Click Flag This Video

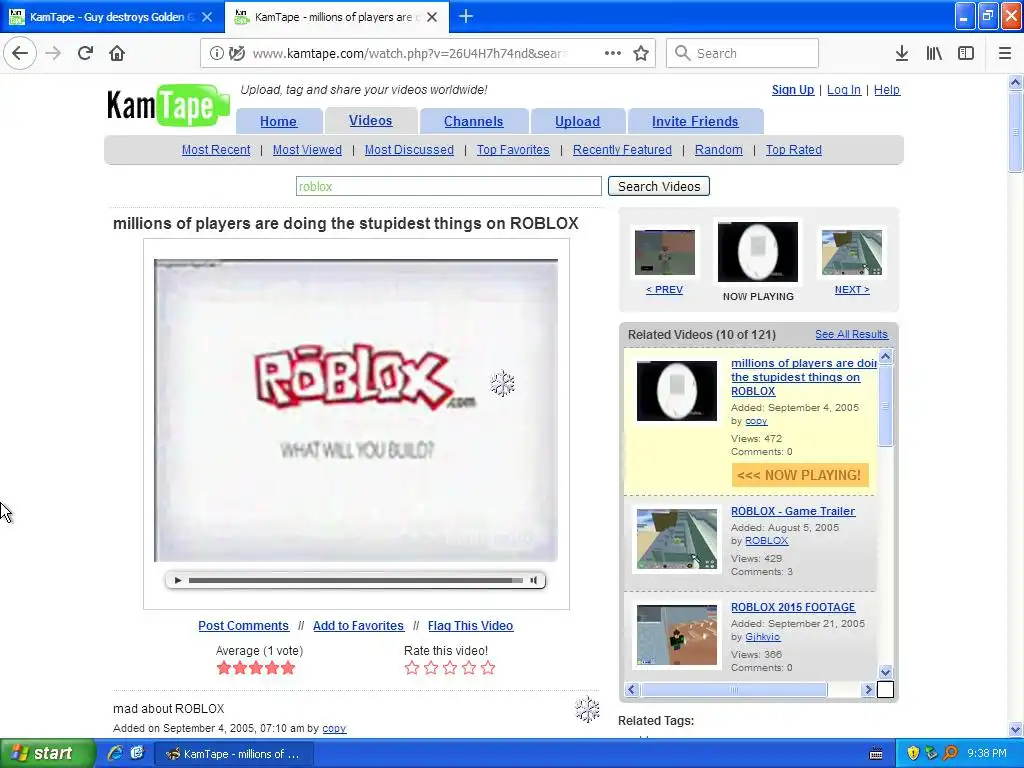(x=470, y=626)
